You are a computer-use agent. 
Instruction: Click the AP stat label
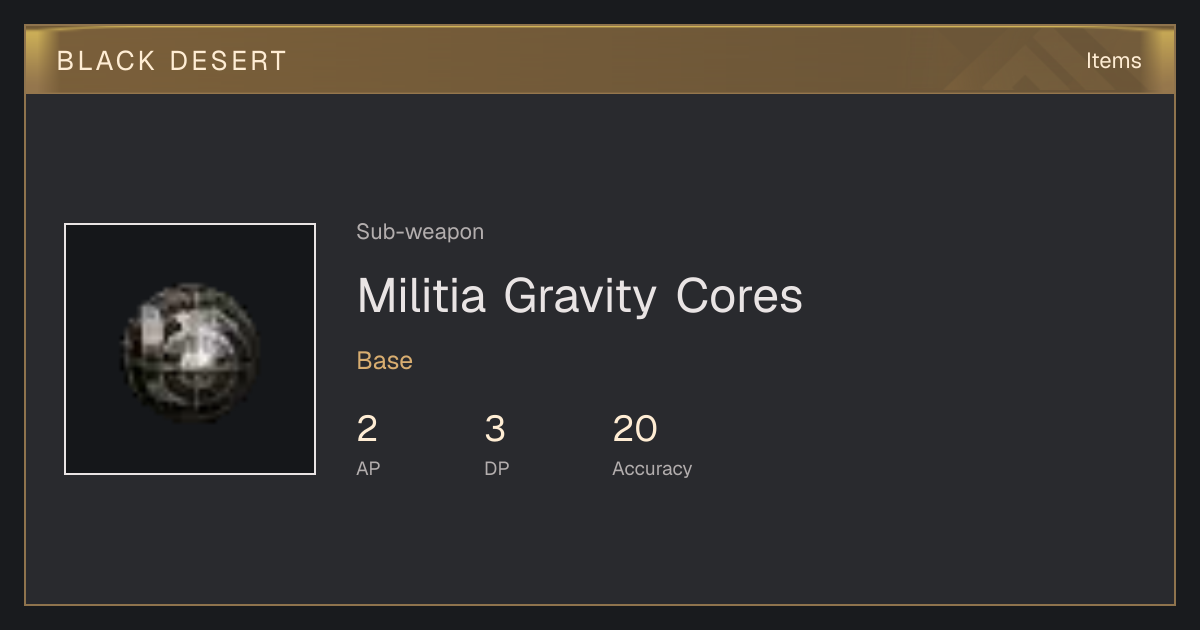[368, 468]
